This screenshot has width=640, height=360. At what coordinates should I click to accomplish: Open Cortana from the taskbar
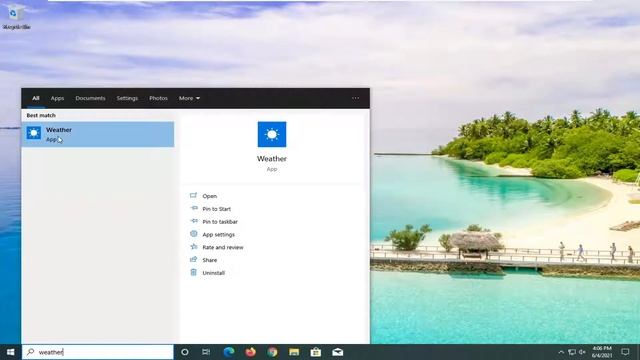(x=184, y=352)
